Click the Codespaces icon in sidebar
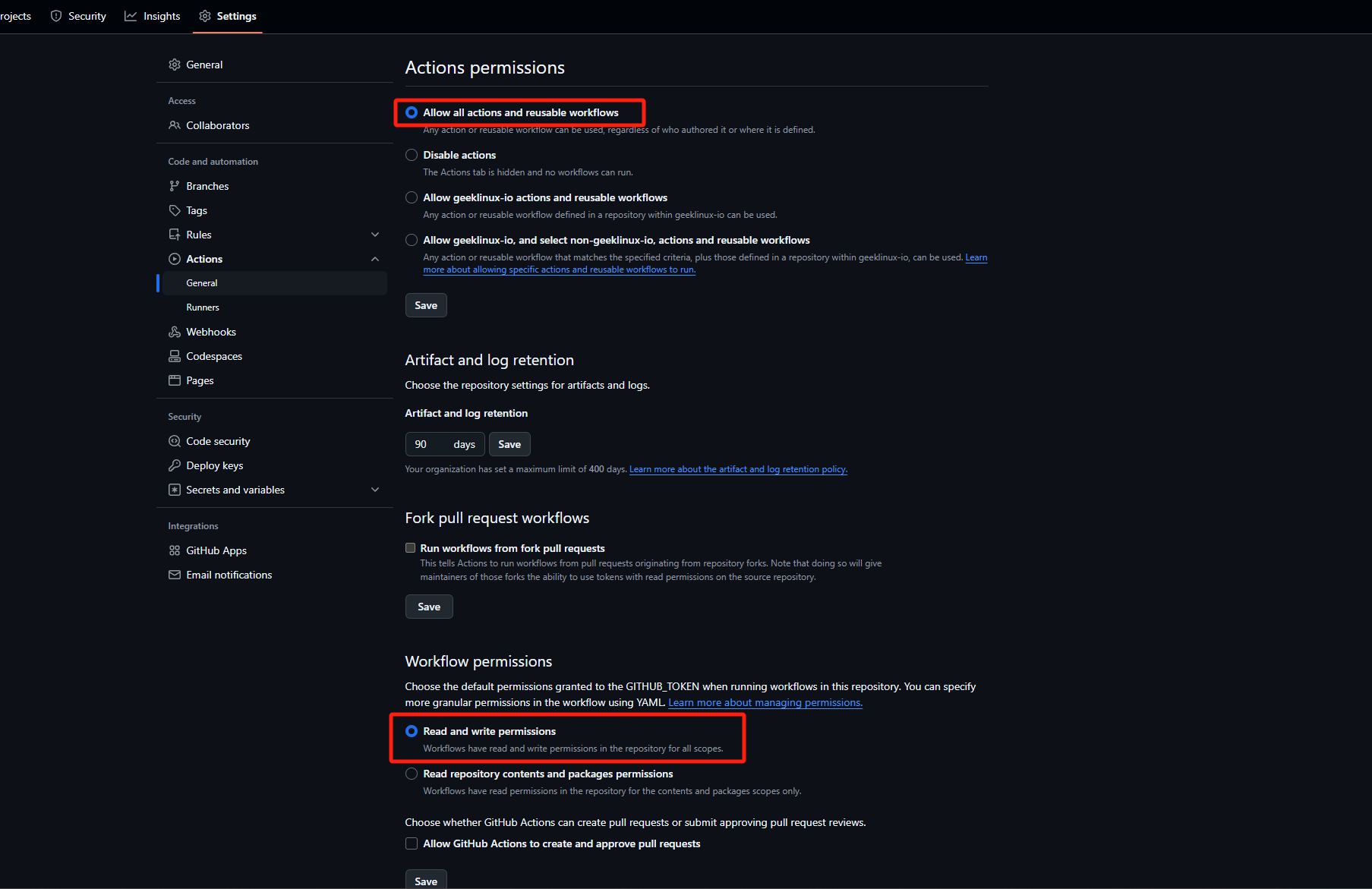The height and width of the screenshot is (889, 1372). pos(175,356)
